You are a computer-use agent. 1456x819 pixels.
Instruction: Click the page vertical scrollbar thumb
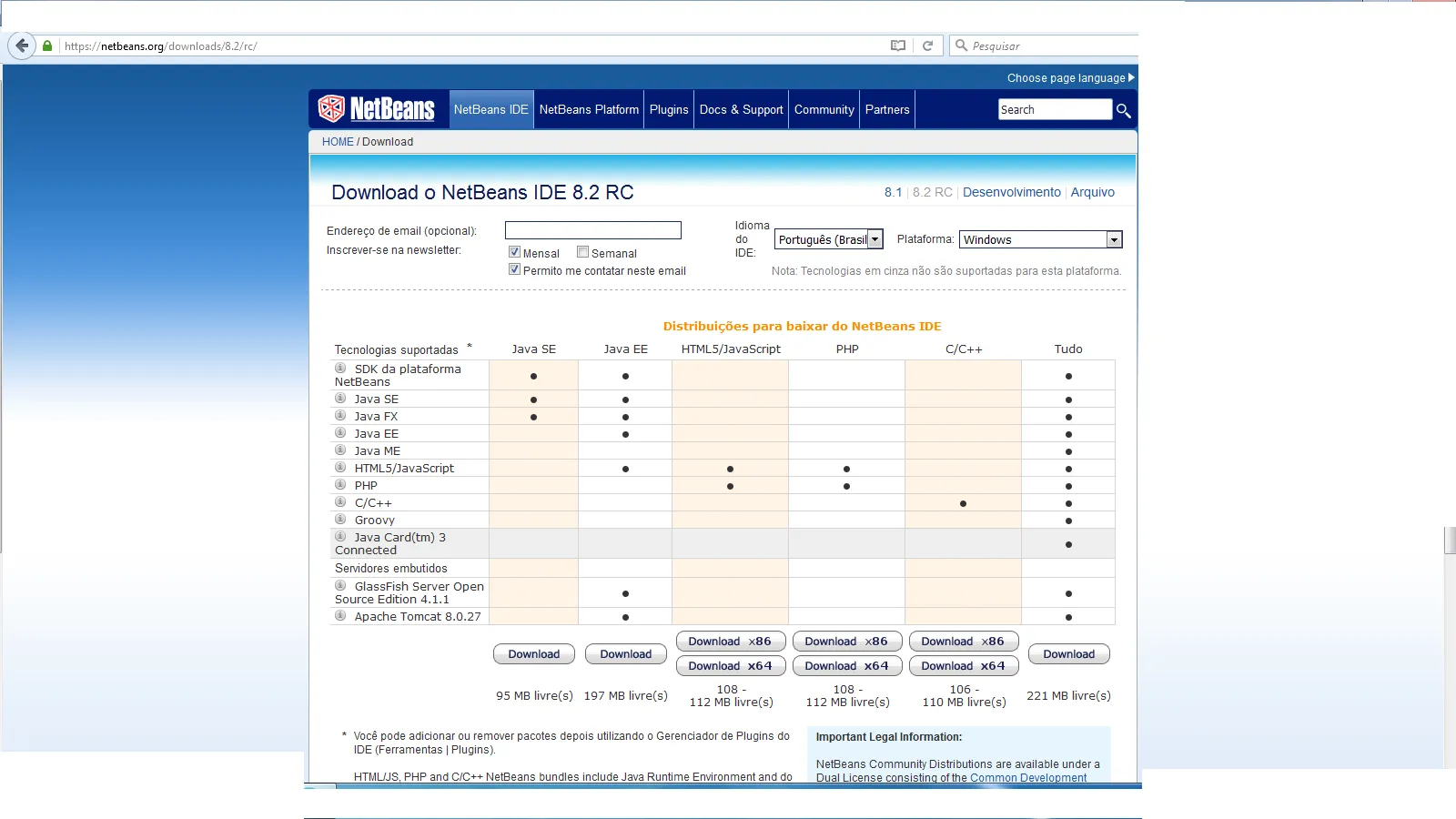1450,540
